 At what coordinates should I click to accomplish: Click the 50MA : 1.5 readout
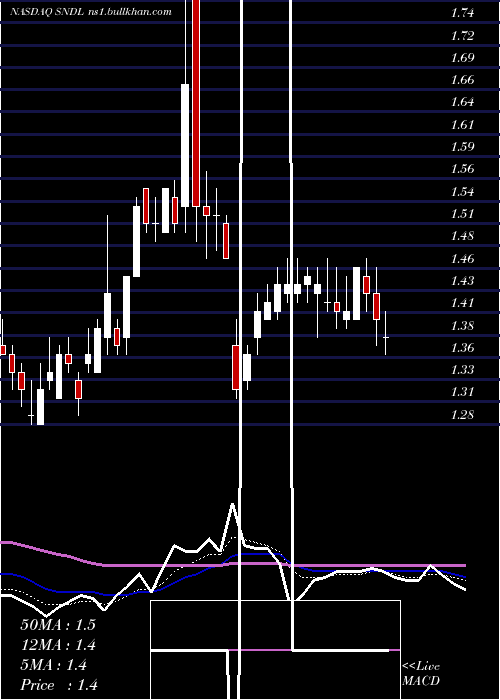(58, 625)
